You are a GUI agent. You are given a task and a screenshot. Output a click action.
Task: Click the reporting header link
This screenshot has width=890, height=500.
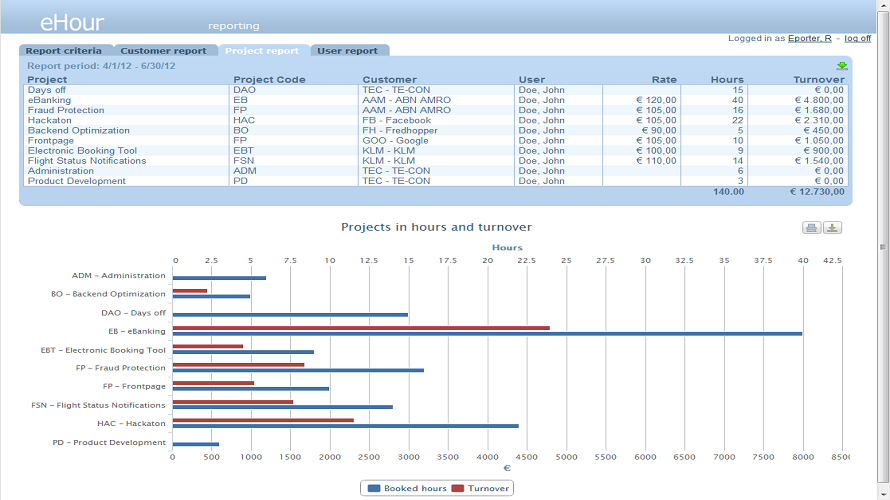coord(233,26)
